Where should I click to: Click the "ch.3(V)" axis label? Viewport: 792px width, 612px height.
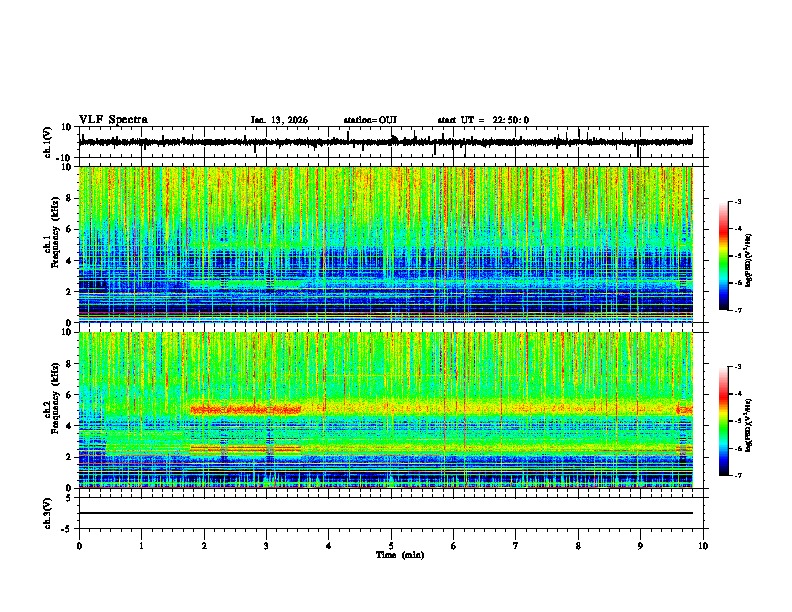coord(48,514)
